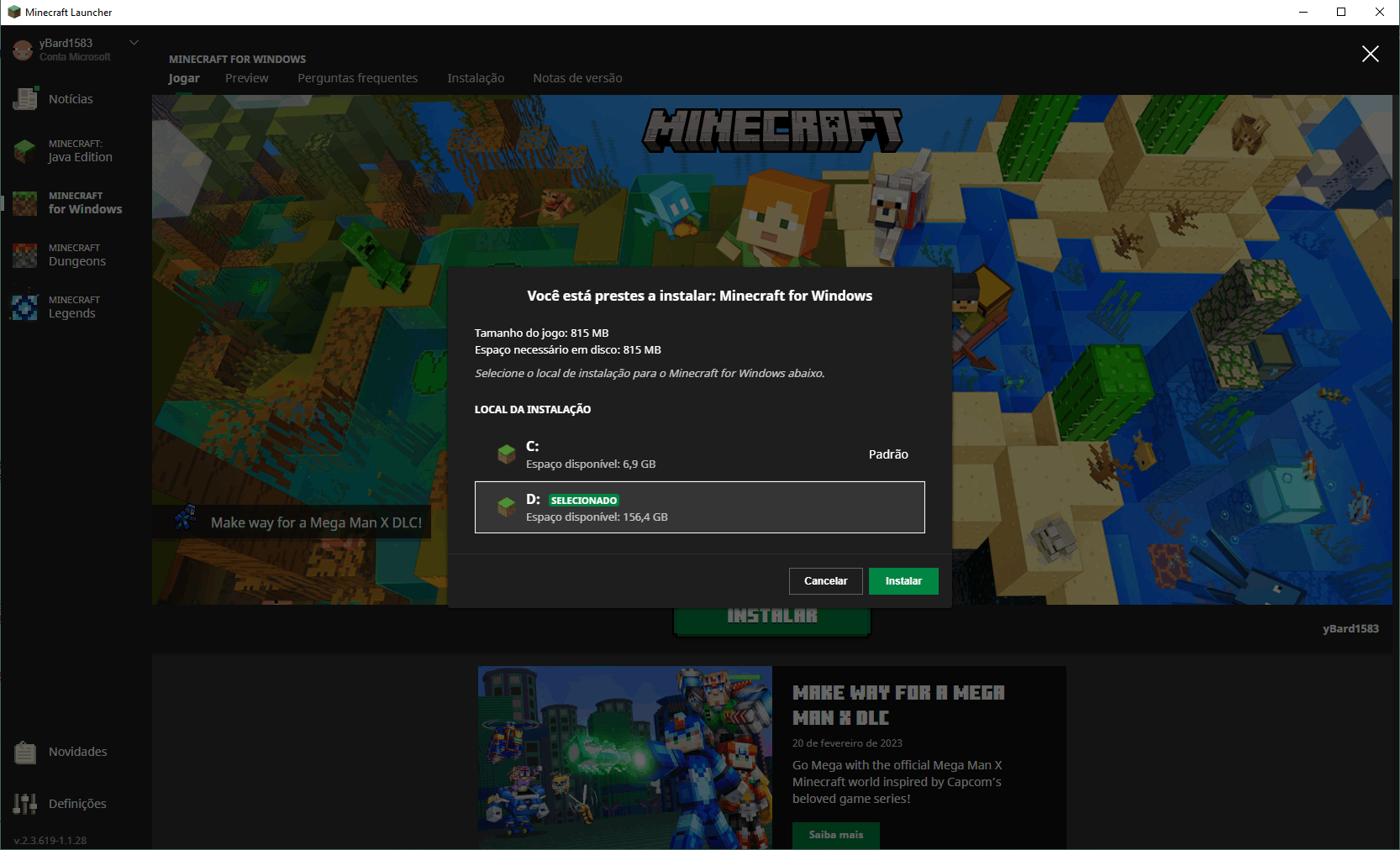1400x850 pixels.
Task: Open the Novidades clipboard icon
Action: click(25, 753)
